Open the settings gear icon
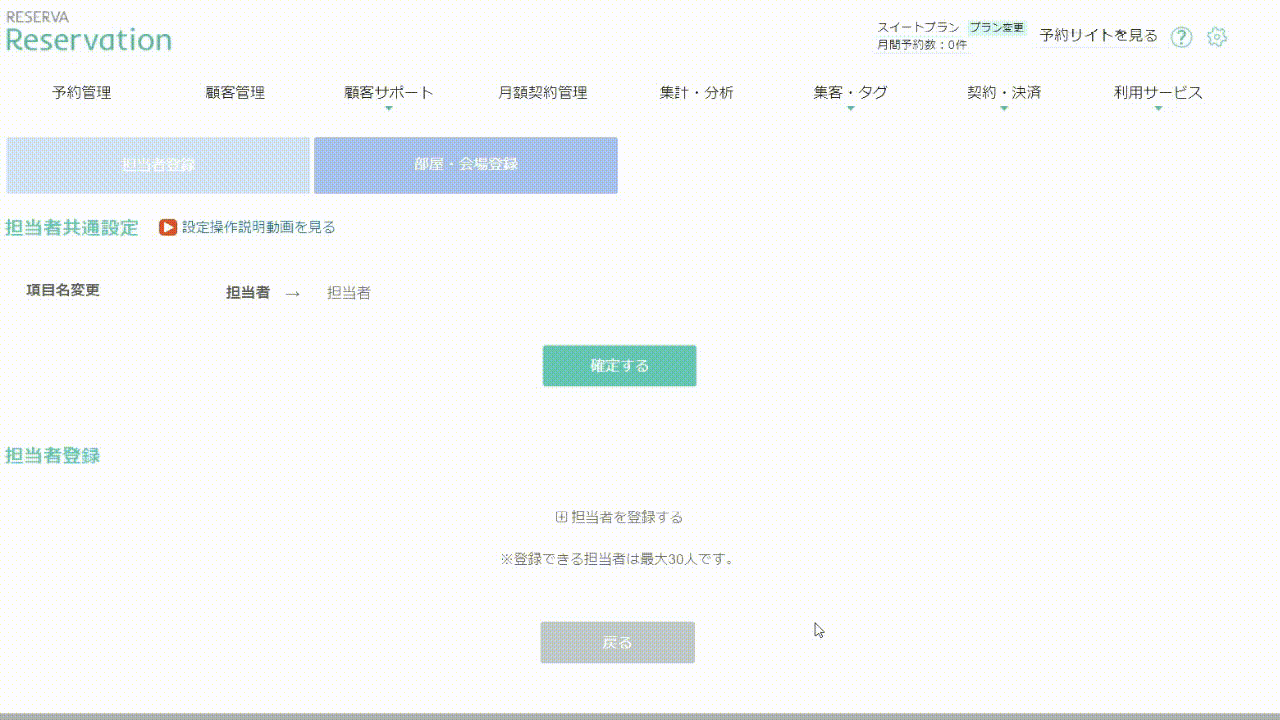Screen dimensions: 1280x720 [1216, 37]
